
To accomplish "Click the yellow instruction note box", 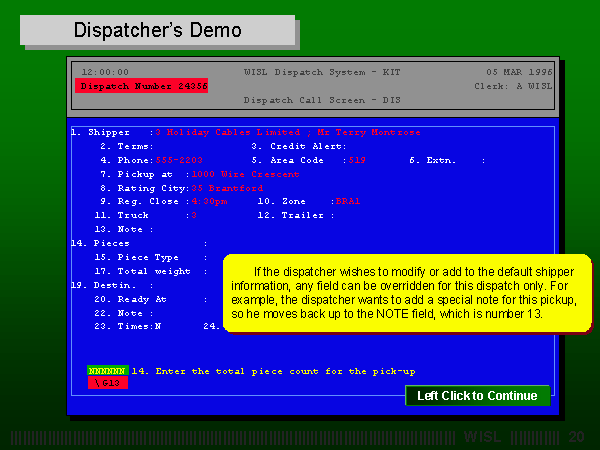I will [406, 292].
